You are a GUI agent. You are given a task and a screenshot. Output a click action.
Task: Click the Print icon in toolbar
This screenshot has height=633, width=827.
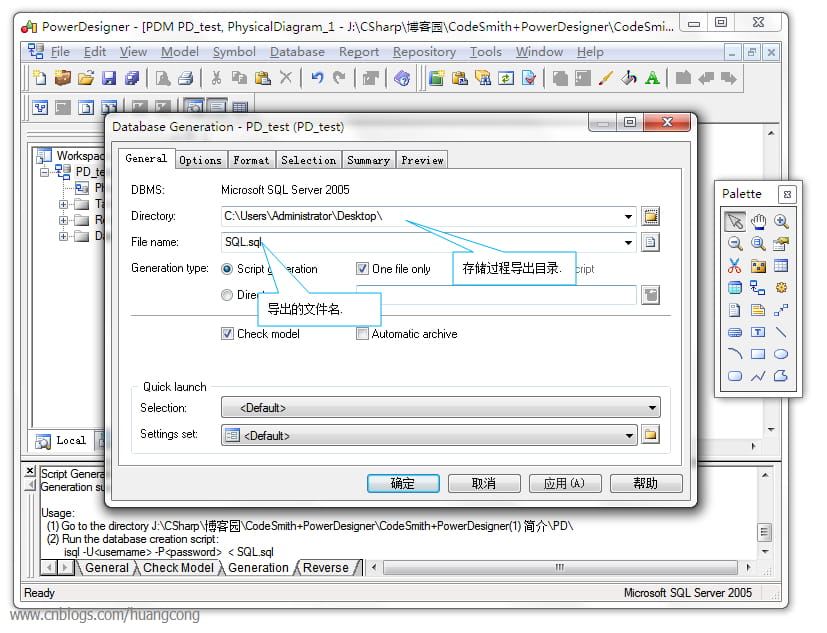tap(186, 78)
